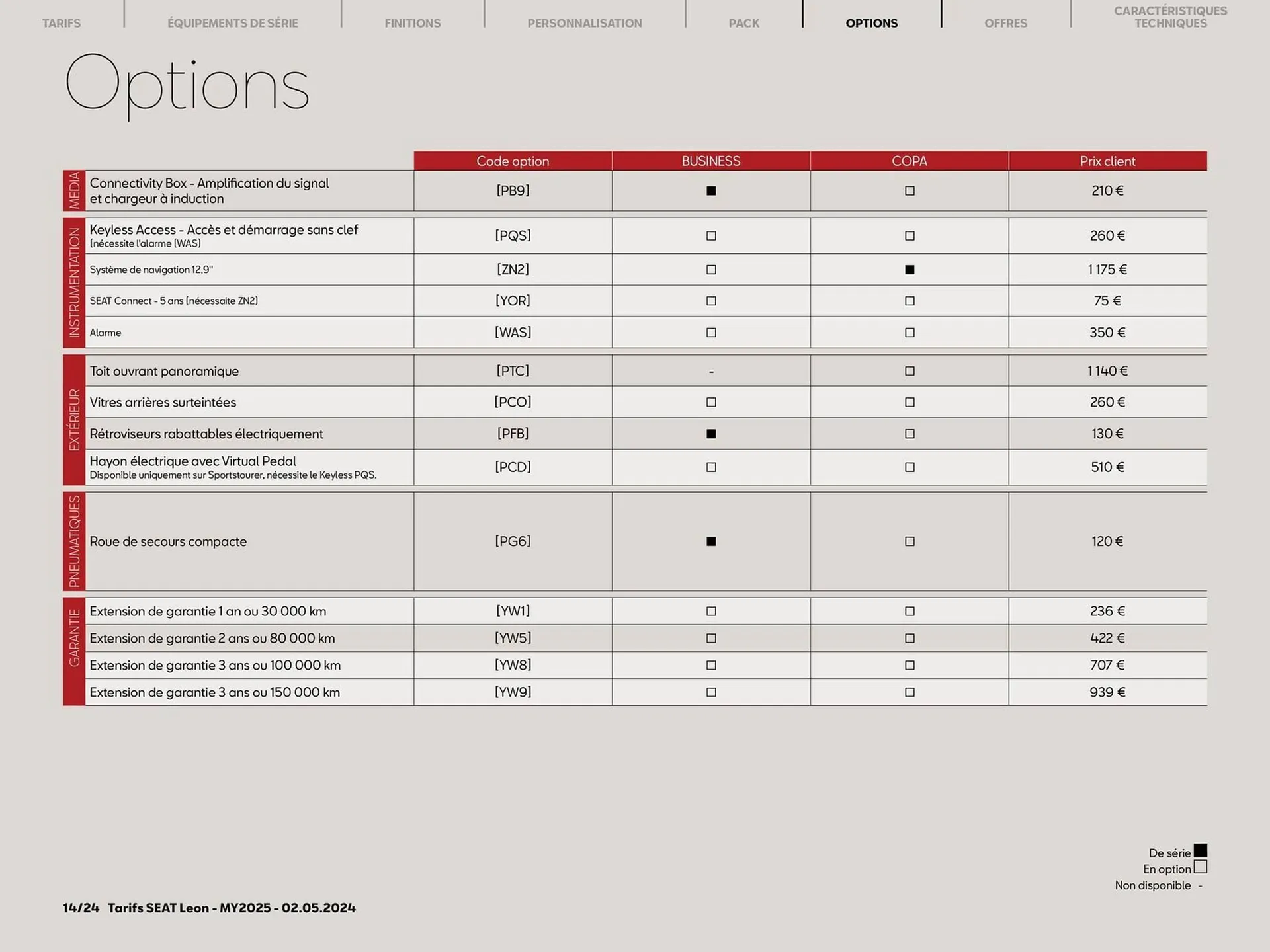This screenshot has height=952, width=1270.
Task: Click 'Toit ouvrant panoramique' row label
Action: [164, 371]
